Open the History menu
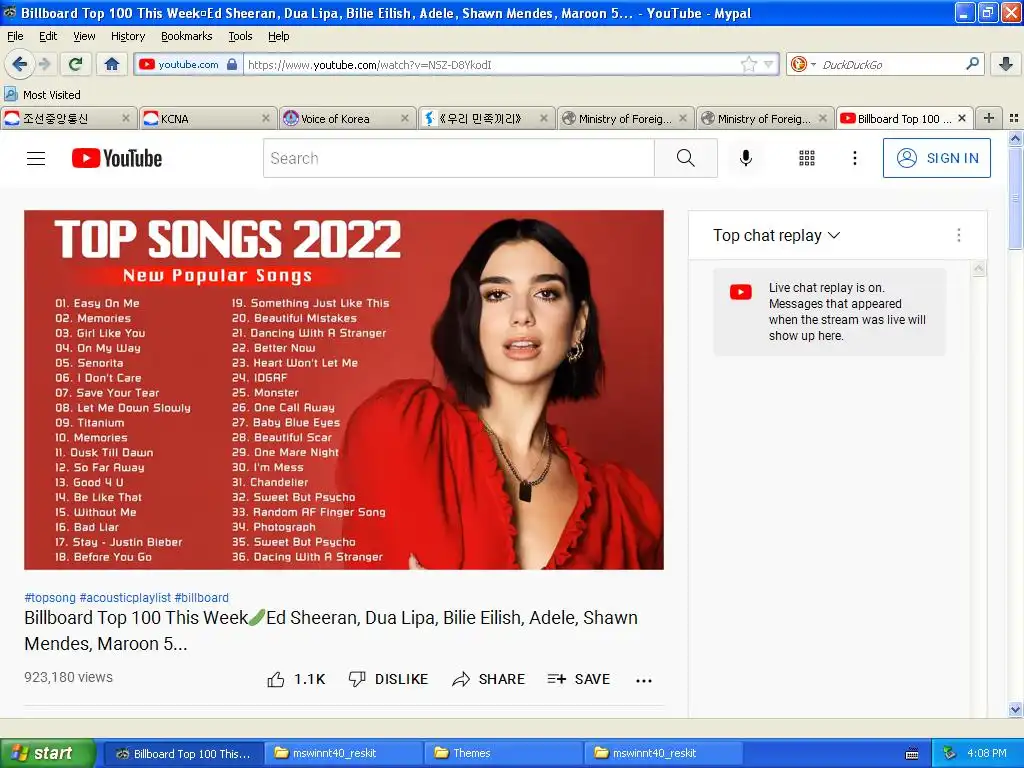 tap(127, 36)
